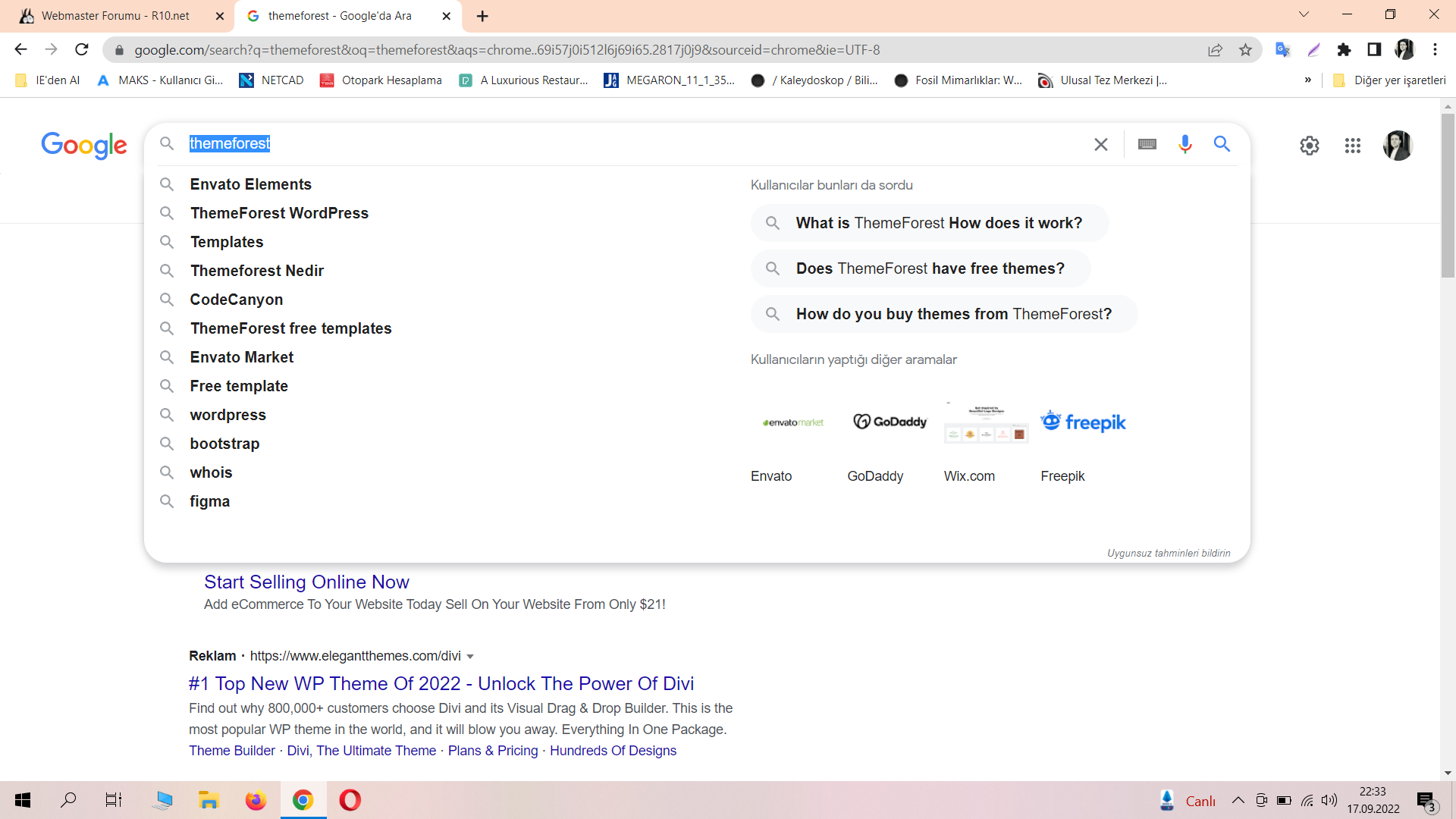
Task: Toggle Chrome side panel
Action: coord(1374,50)
